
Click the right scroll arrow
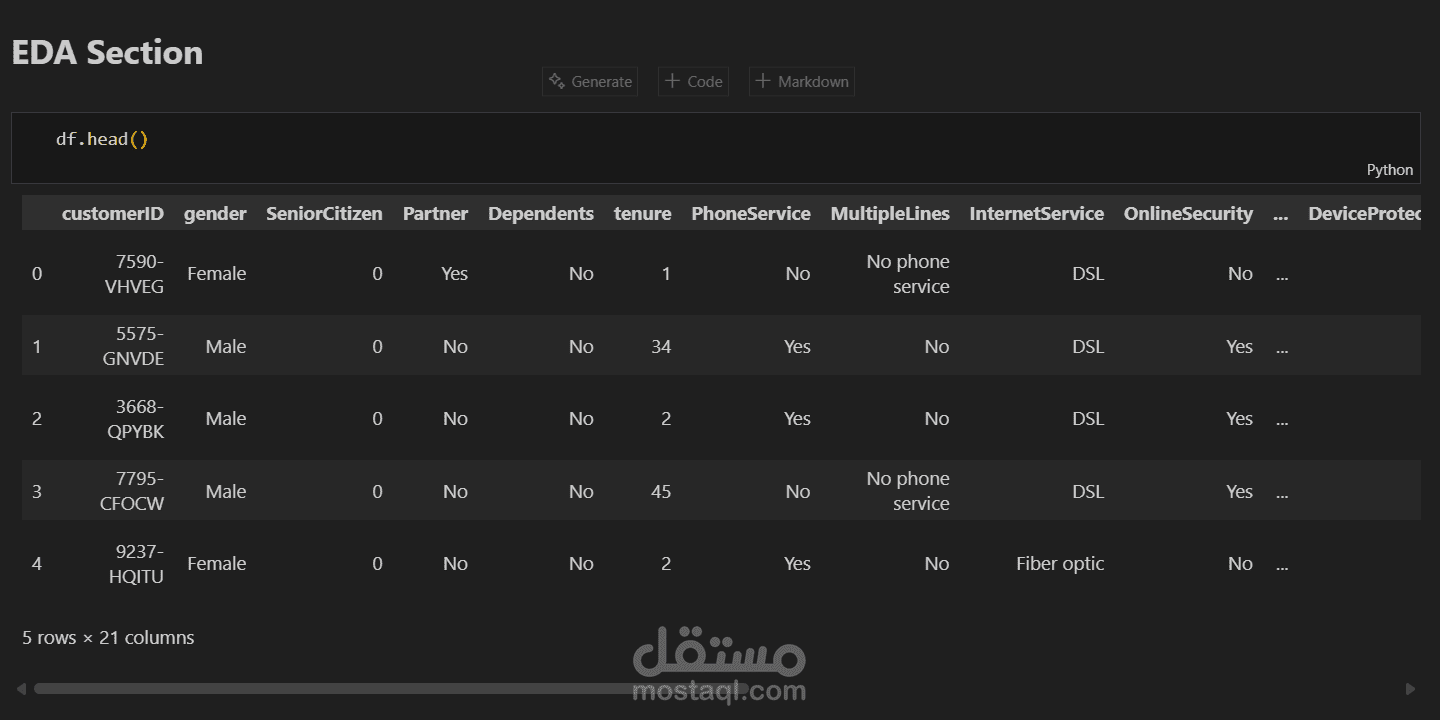click(1410, 688)
